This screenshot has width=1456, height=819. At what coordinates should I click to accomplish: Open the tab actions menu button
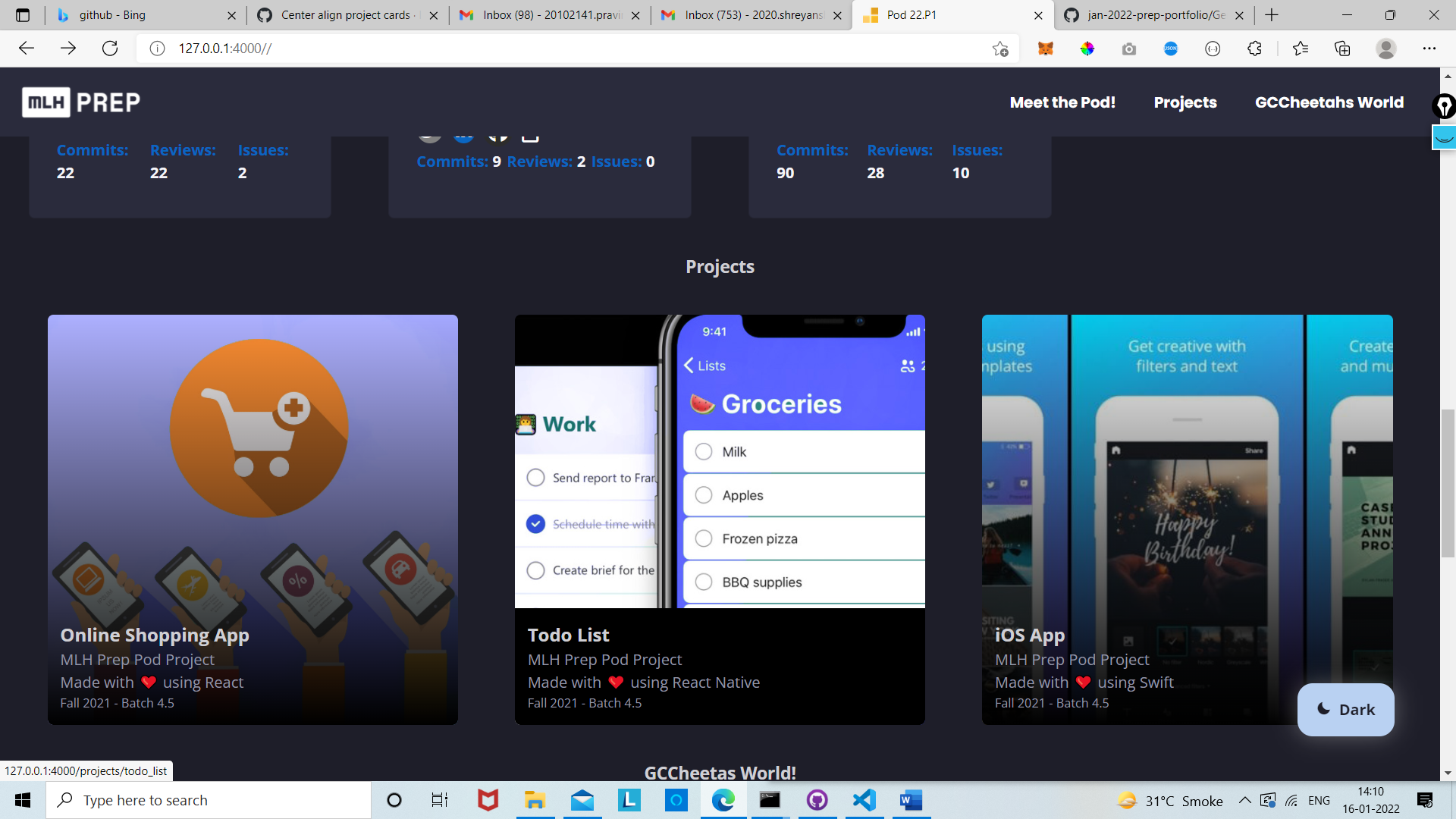23,15
